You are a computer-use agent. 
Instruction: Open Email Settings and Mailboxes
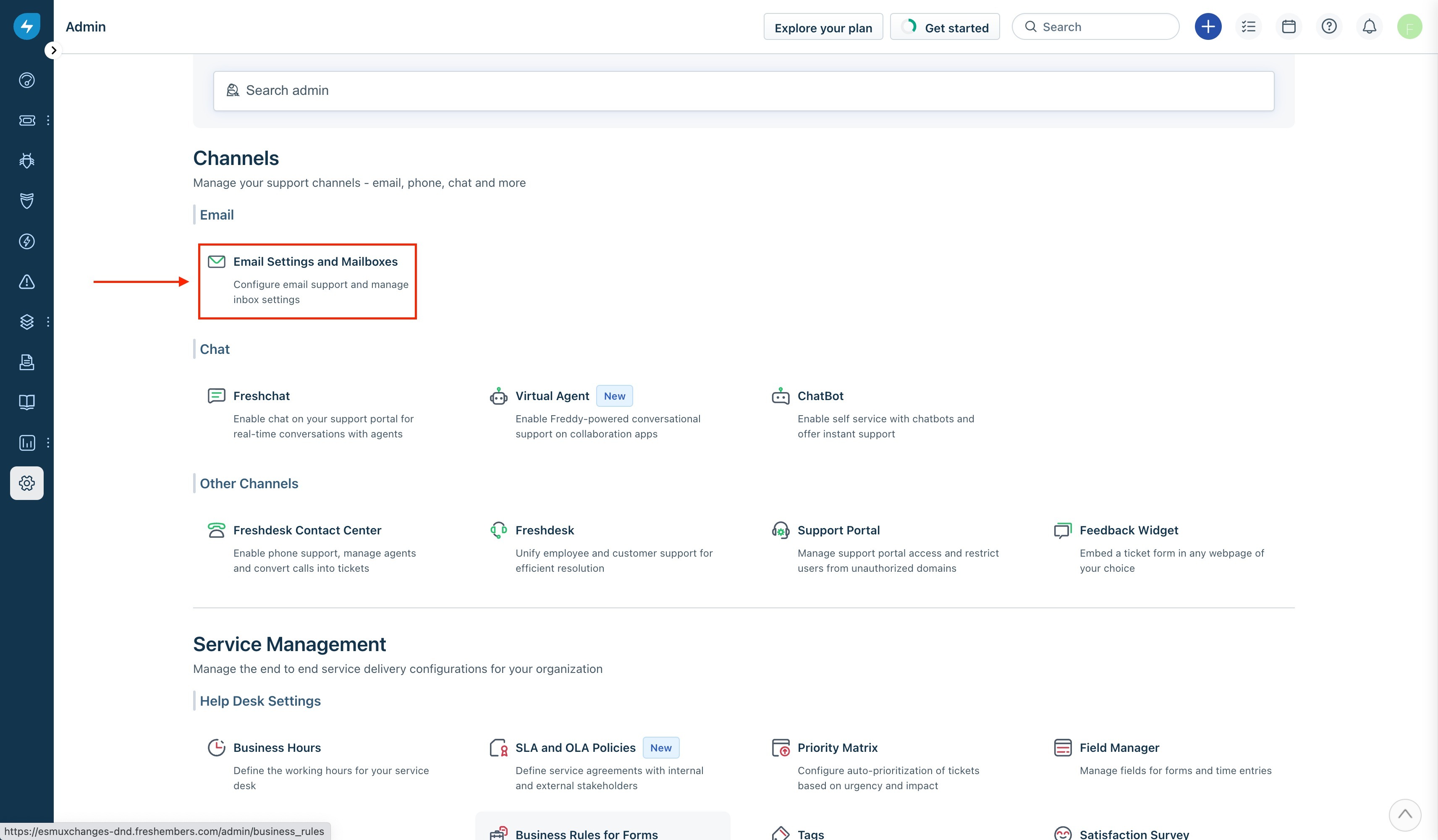tap(315, 262)
